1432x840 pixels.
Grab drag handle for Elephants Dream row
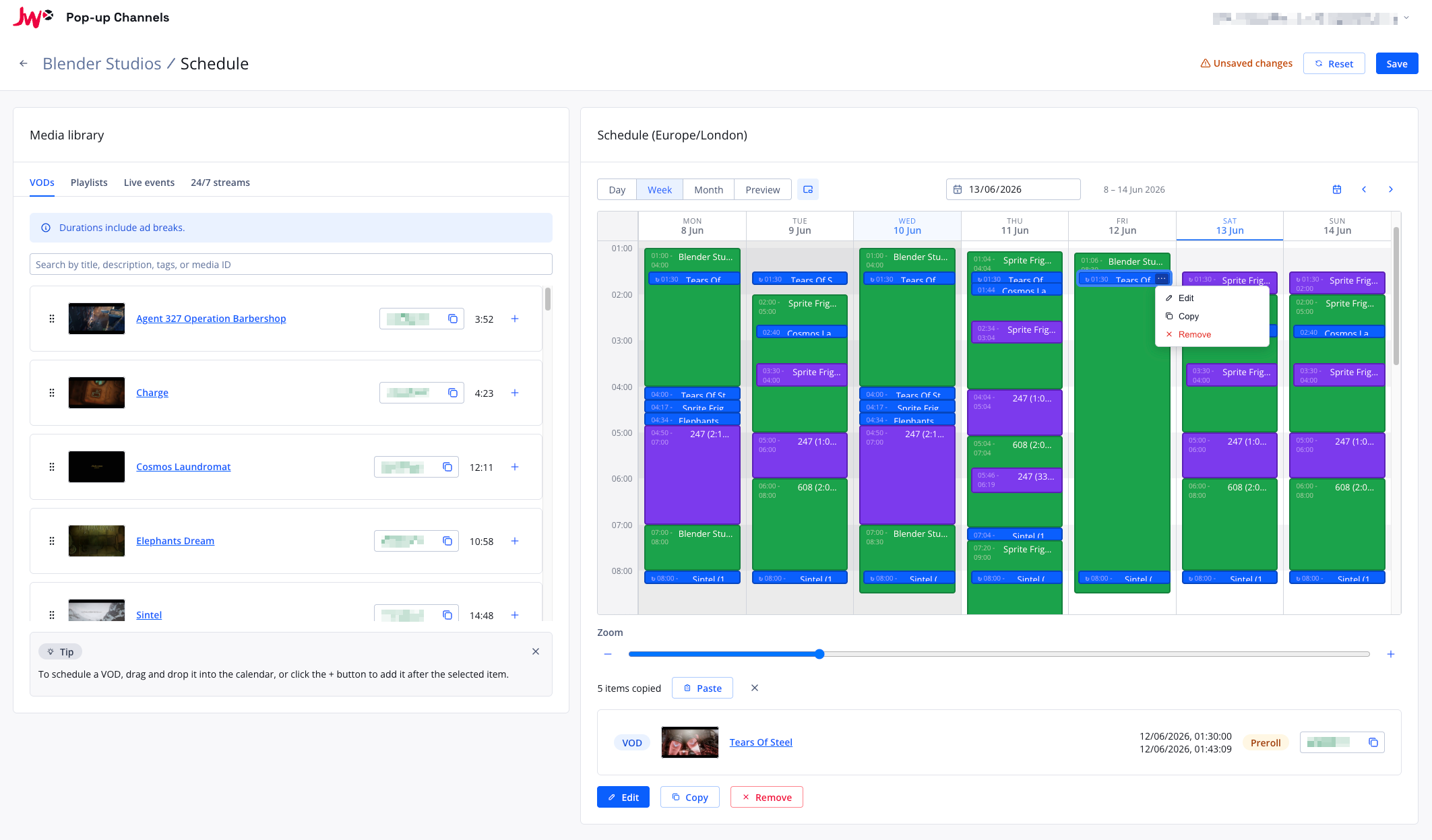pyautogui.click(x=52, y=541)
